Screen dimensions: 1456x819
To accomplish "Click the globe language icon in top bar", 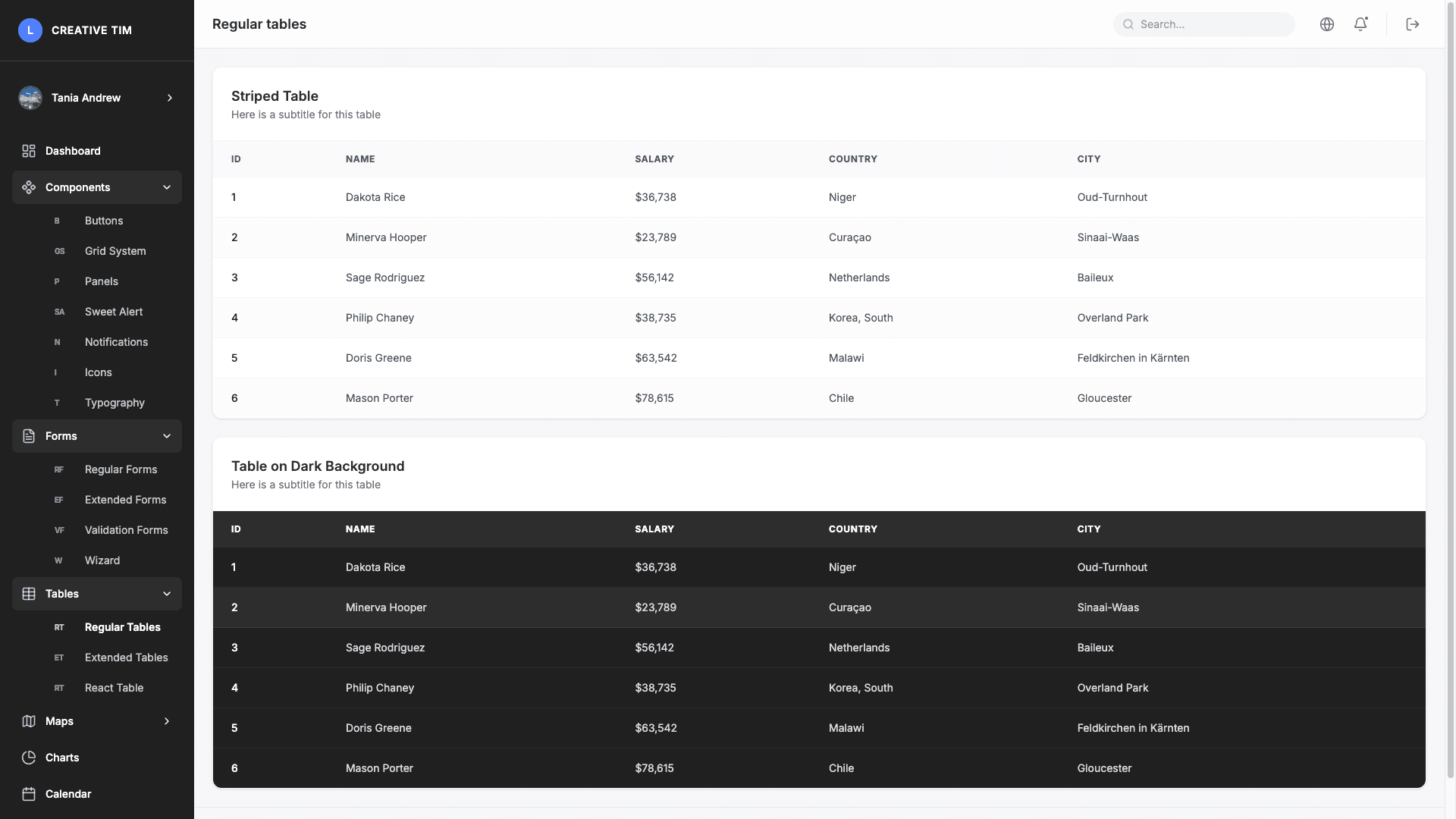I will coord(1327,24).
